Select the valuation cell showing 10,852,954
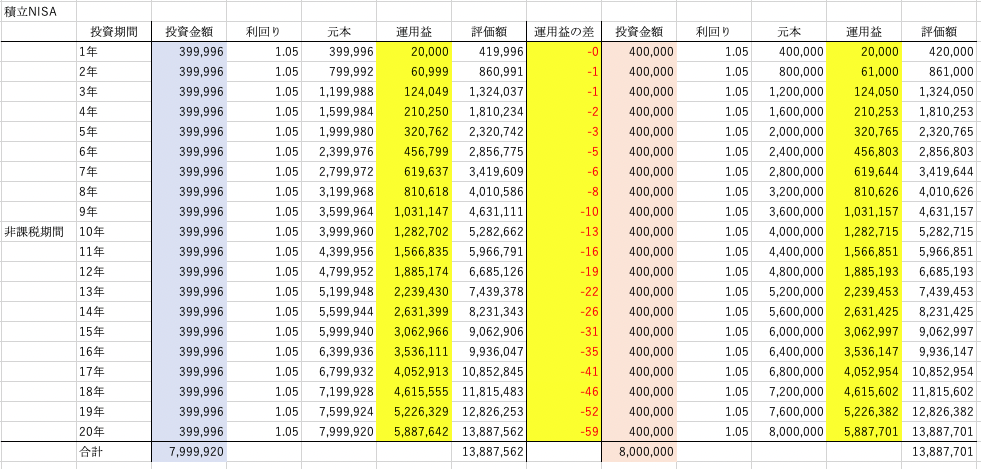 pyautogui.click(x=940, y=371)
